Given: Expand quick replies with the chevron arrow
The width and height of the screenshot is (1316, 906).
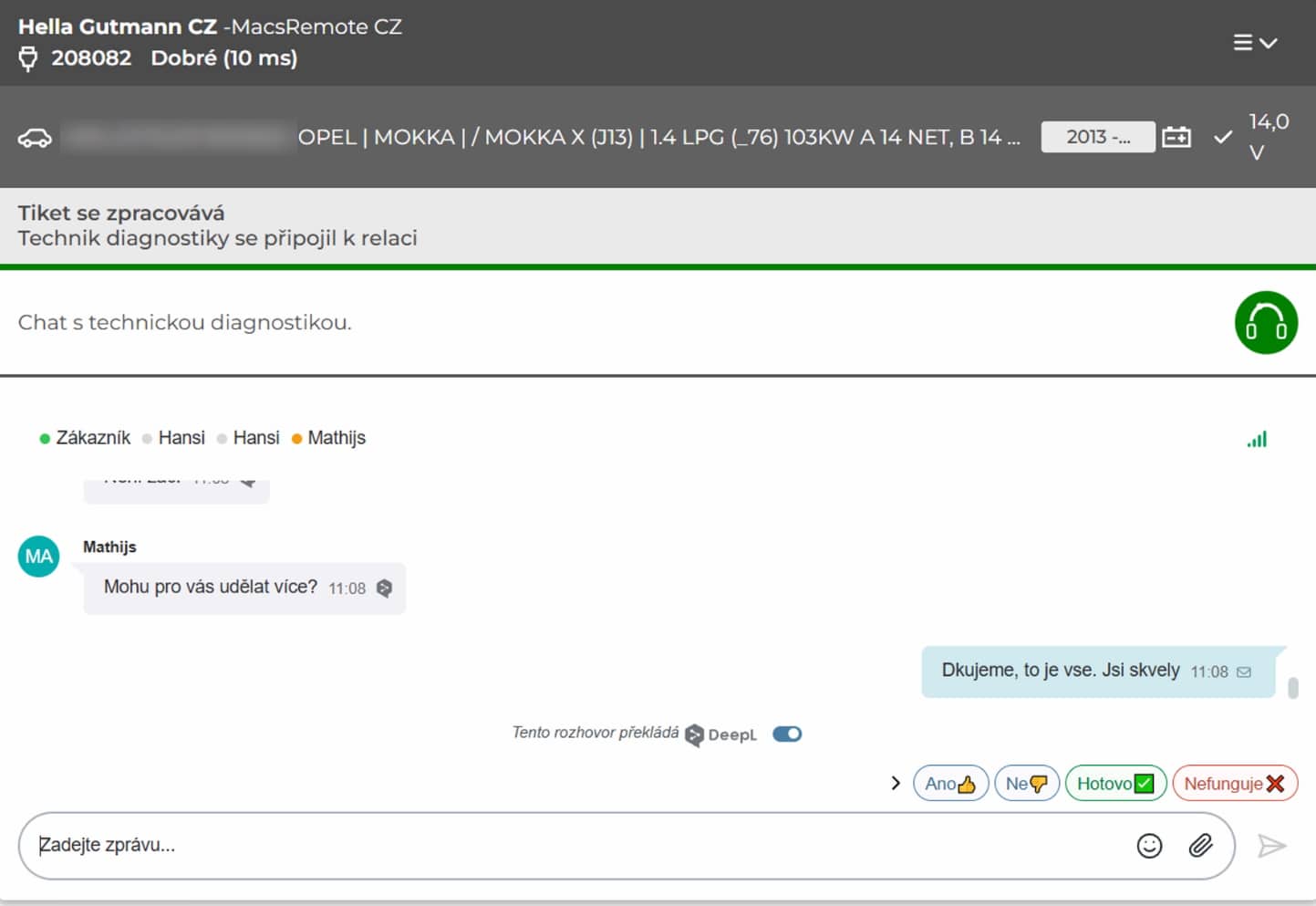Looking at the screenshot, I should point(895,783).
